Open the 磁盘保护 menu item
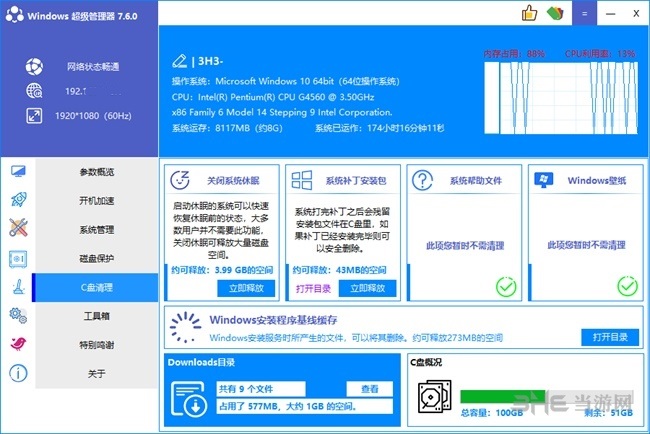 (x=96, y=258)
